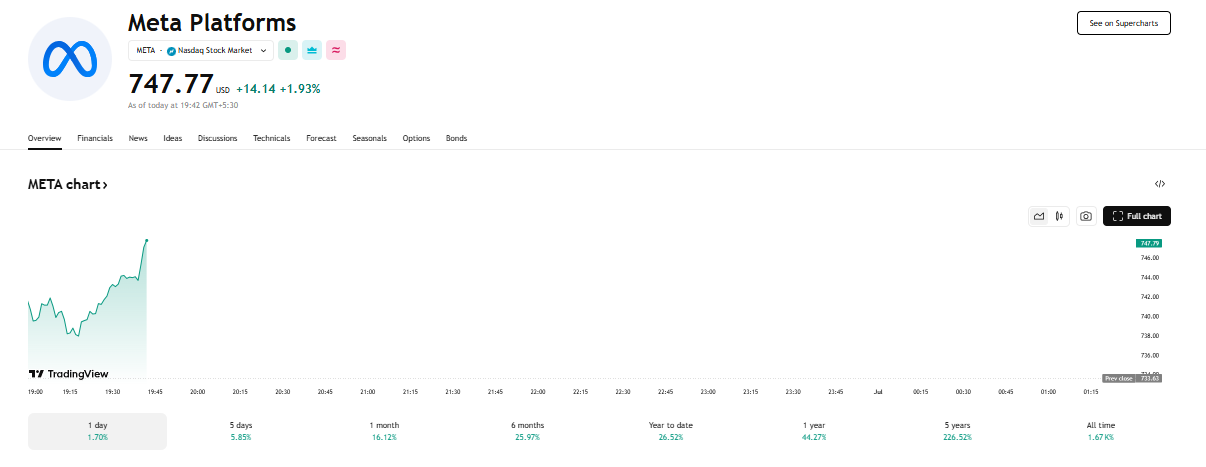Click the Meta Platforms title
The width and height of the screenshot is (1206, 467).
pyautogui.click(x=212, y=22)
